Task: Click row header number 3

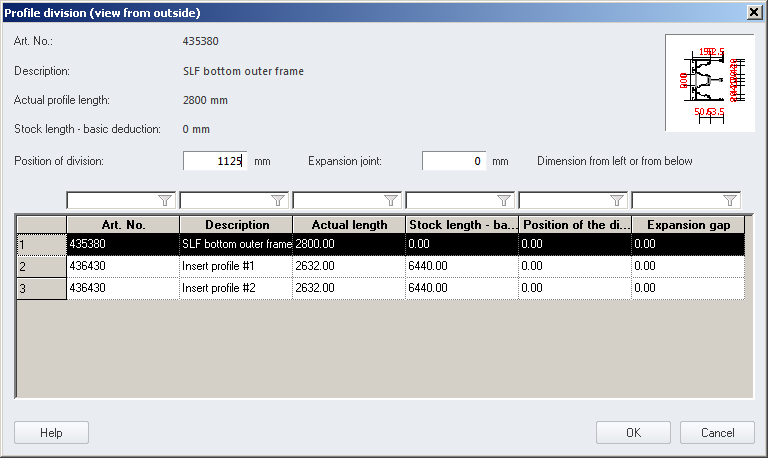Action: tap(41, 288)
